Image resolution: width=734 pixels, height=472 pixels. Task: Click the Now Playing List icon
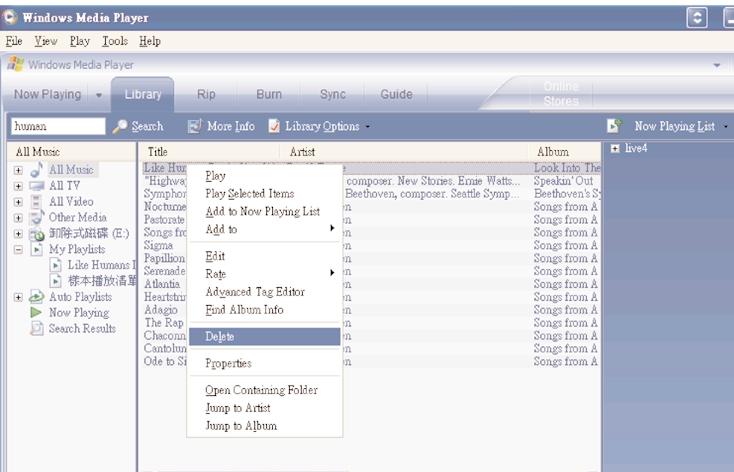click(x=614, y=125)
